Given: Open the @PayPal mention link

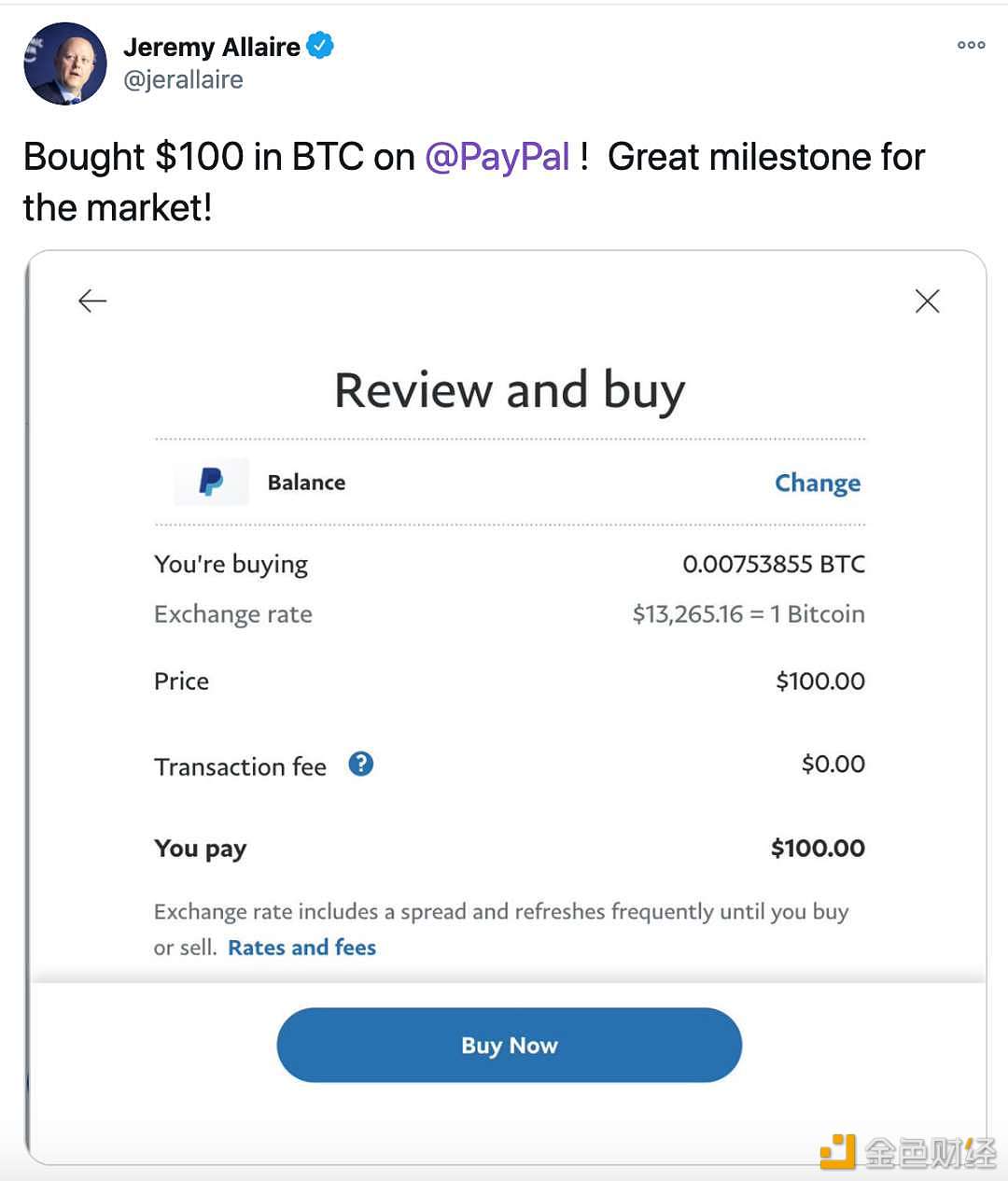Looking at the screenshot, I should tap(497, 157).
